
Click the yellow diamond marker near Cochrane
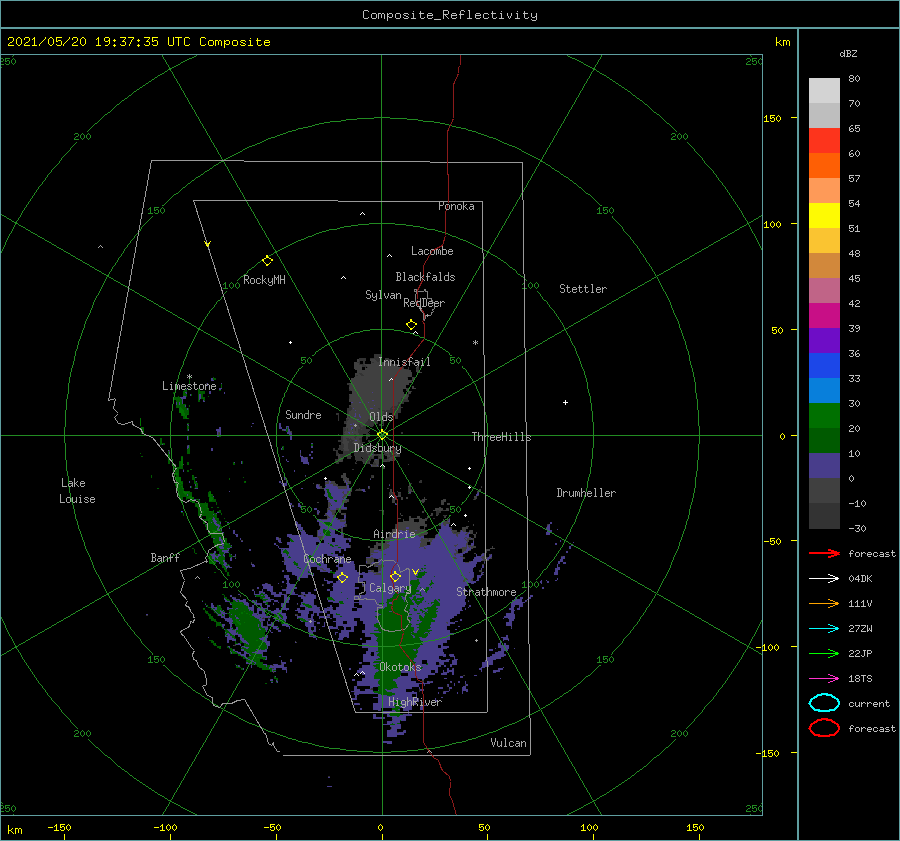[x=343, y=578]
